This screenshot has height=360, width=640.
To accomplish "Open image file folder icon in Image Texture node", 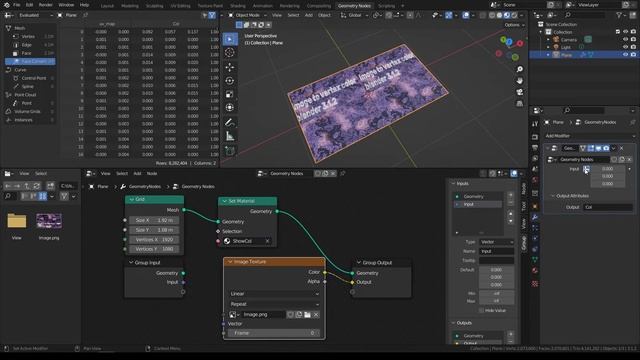I will point(307,315).
